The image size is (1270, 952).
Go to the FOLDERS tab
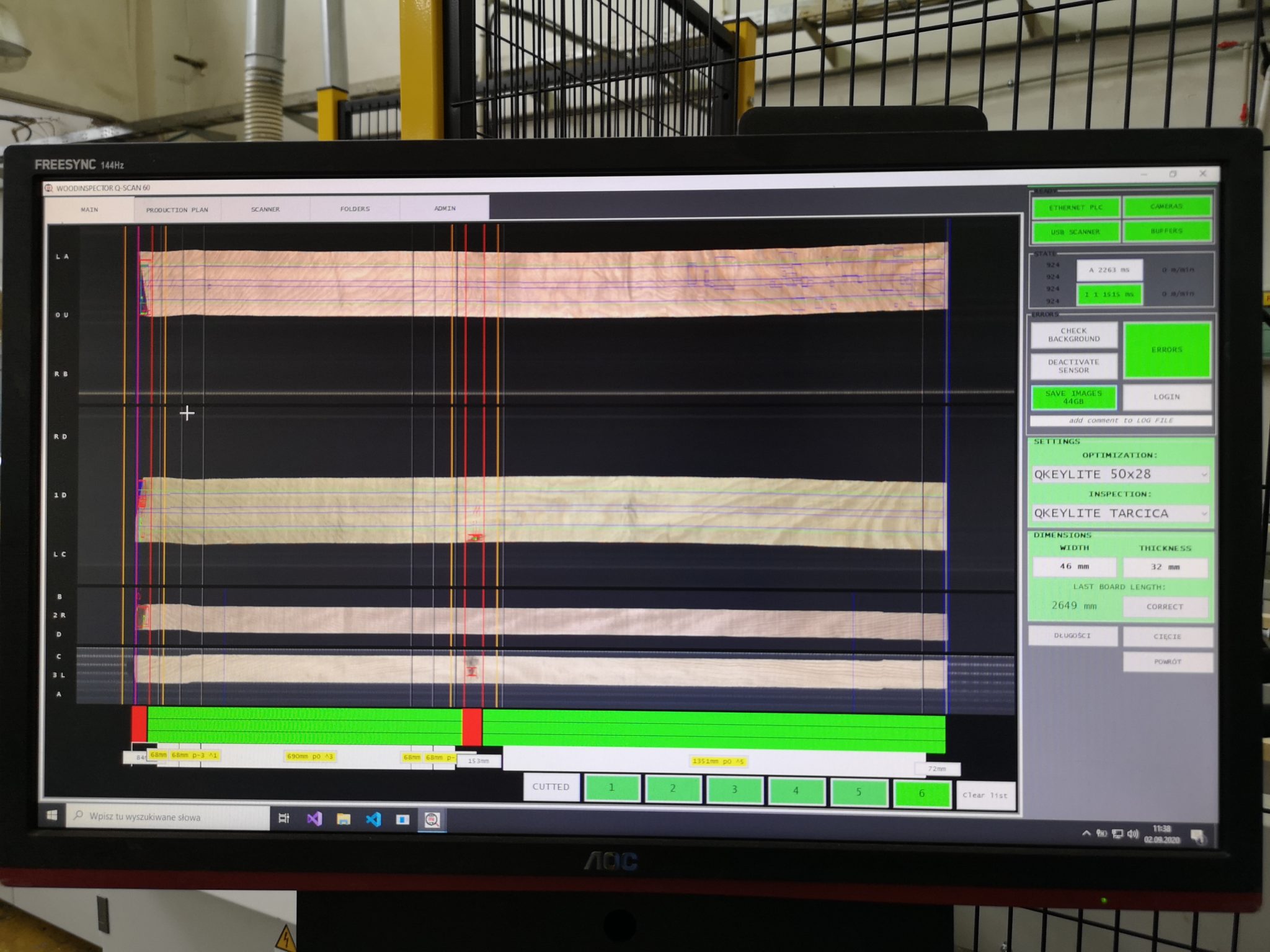tap(355, 208)
